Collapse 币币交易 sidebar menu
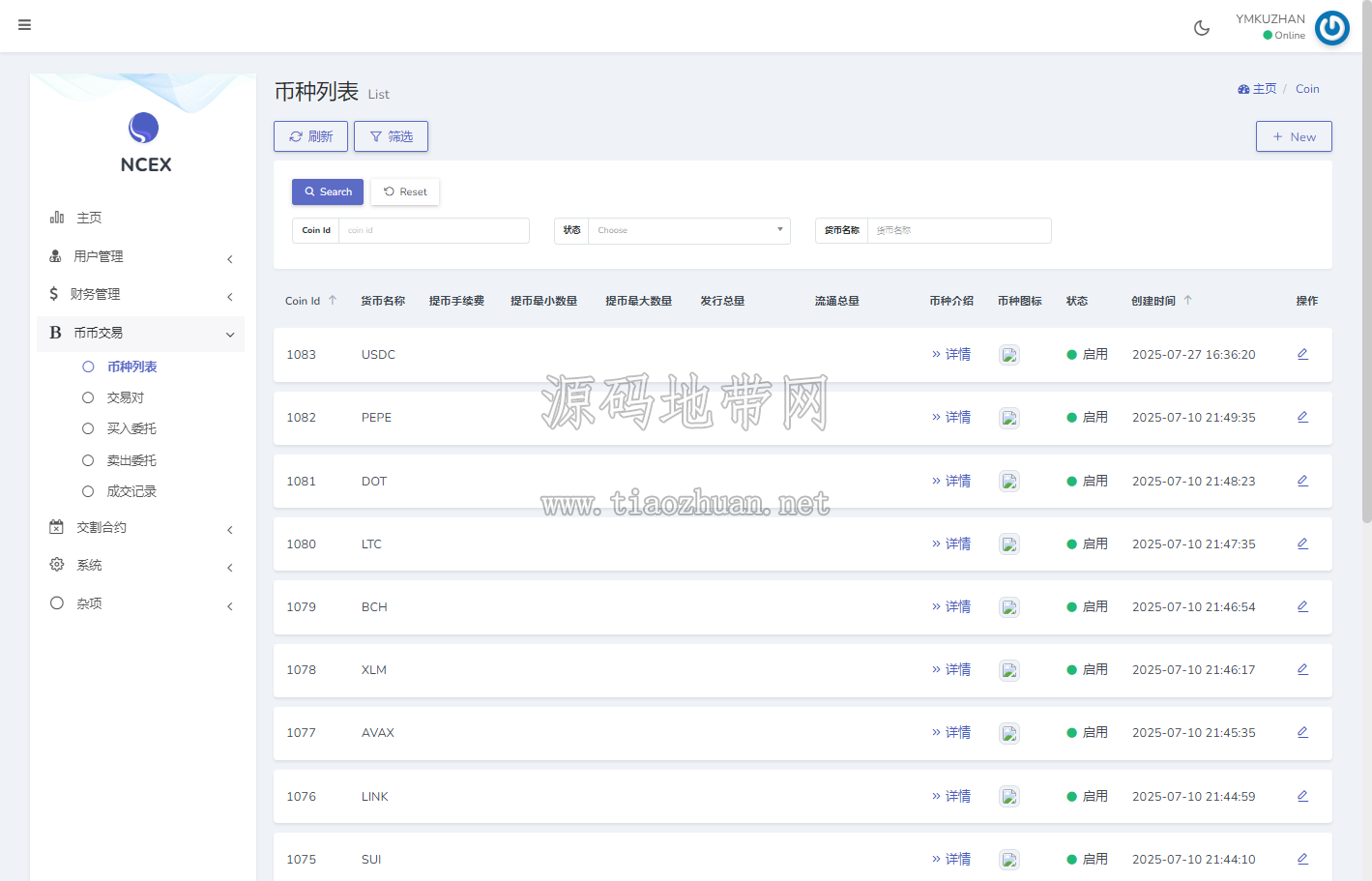Image resolution: width=1372 pixels, height=881 pixels. pos(140,333)
